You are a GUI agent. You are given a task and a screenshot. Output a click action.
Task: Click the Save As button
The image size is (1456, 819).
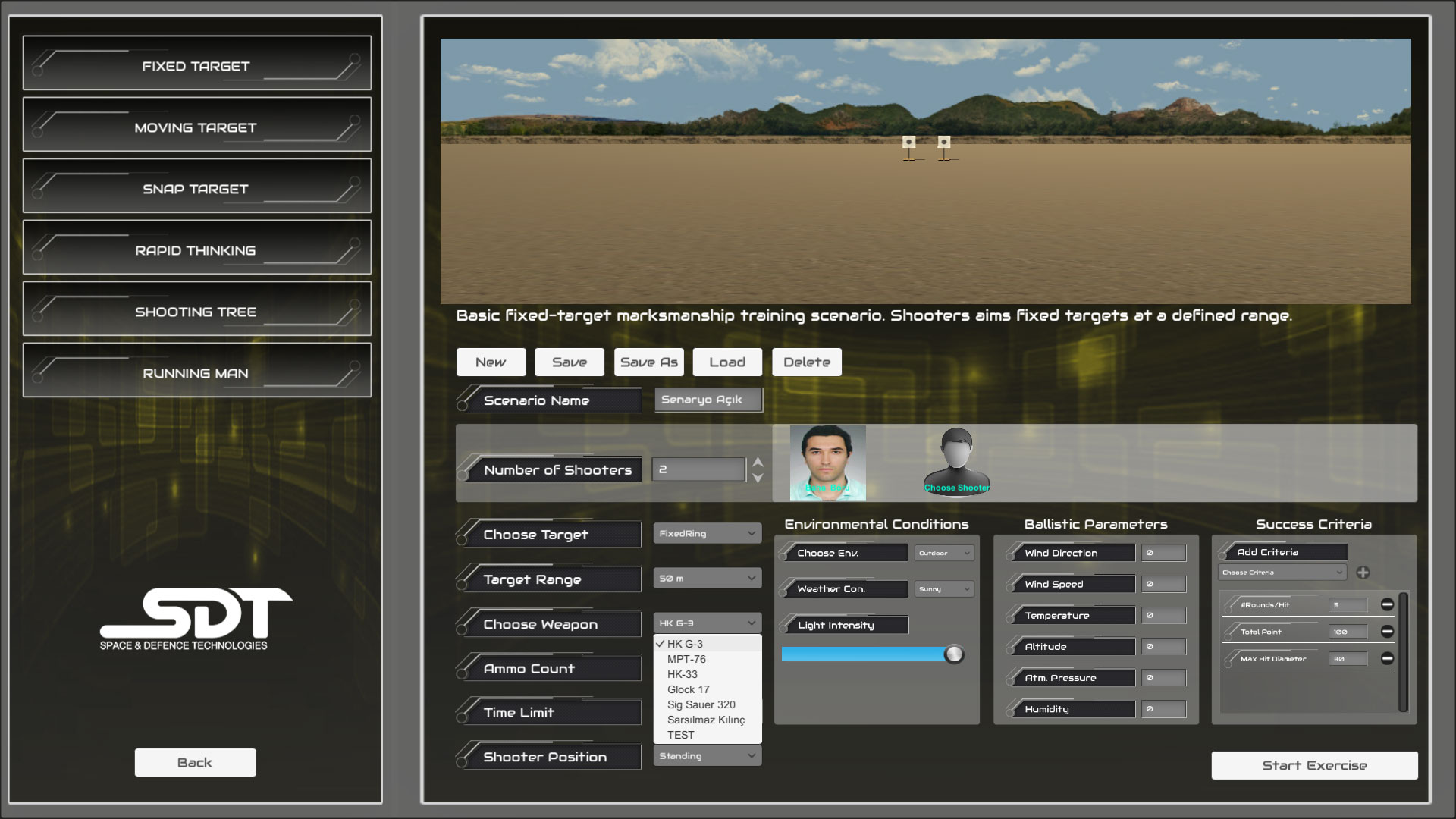648,362
